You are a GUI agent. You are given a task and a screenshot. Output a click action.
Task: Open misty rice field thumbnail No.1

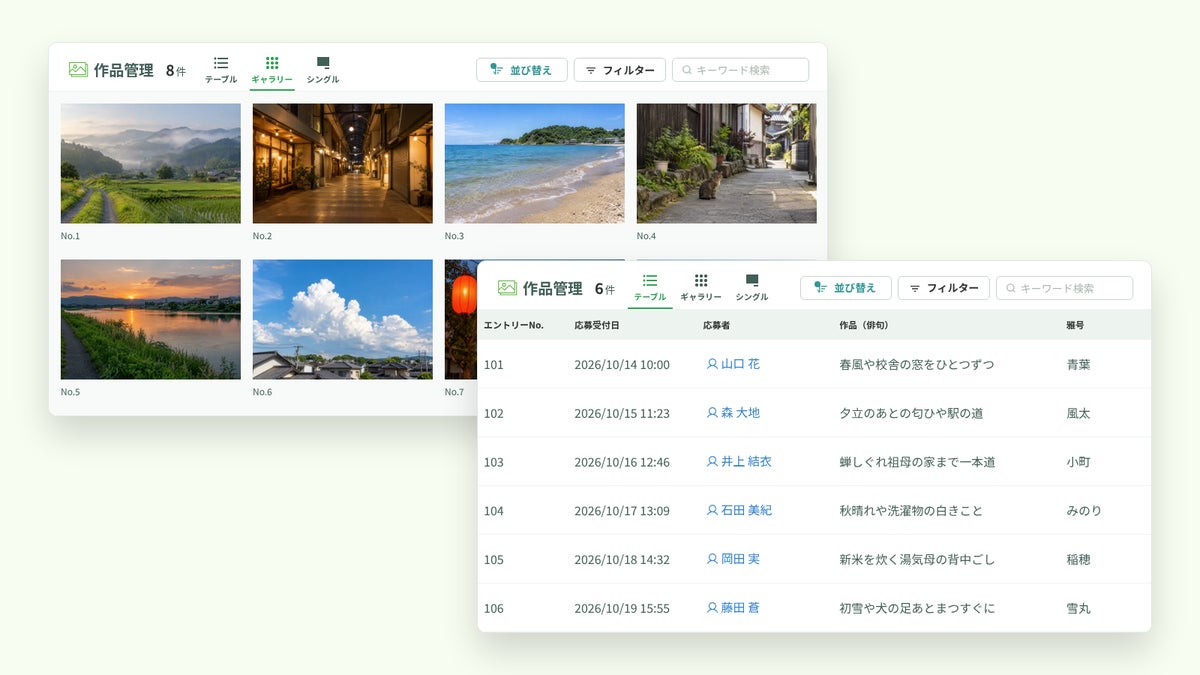(x=151, y=163)
